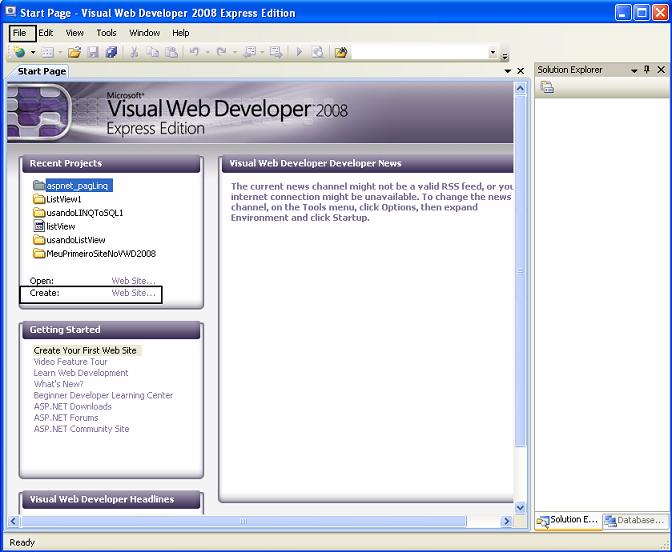Open the Help menu
The image size is (672, 552).
click(180, 33)
